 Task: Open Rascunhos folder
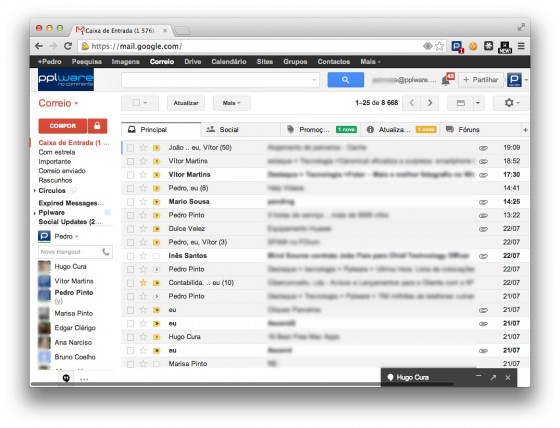tap(55, 180)
